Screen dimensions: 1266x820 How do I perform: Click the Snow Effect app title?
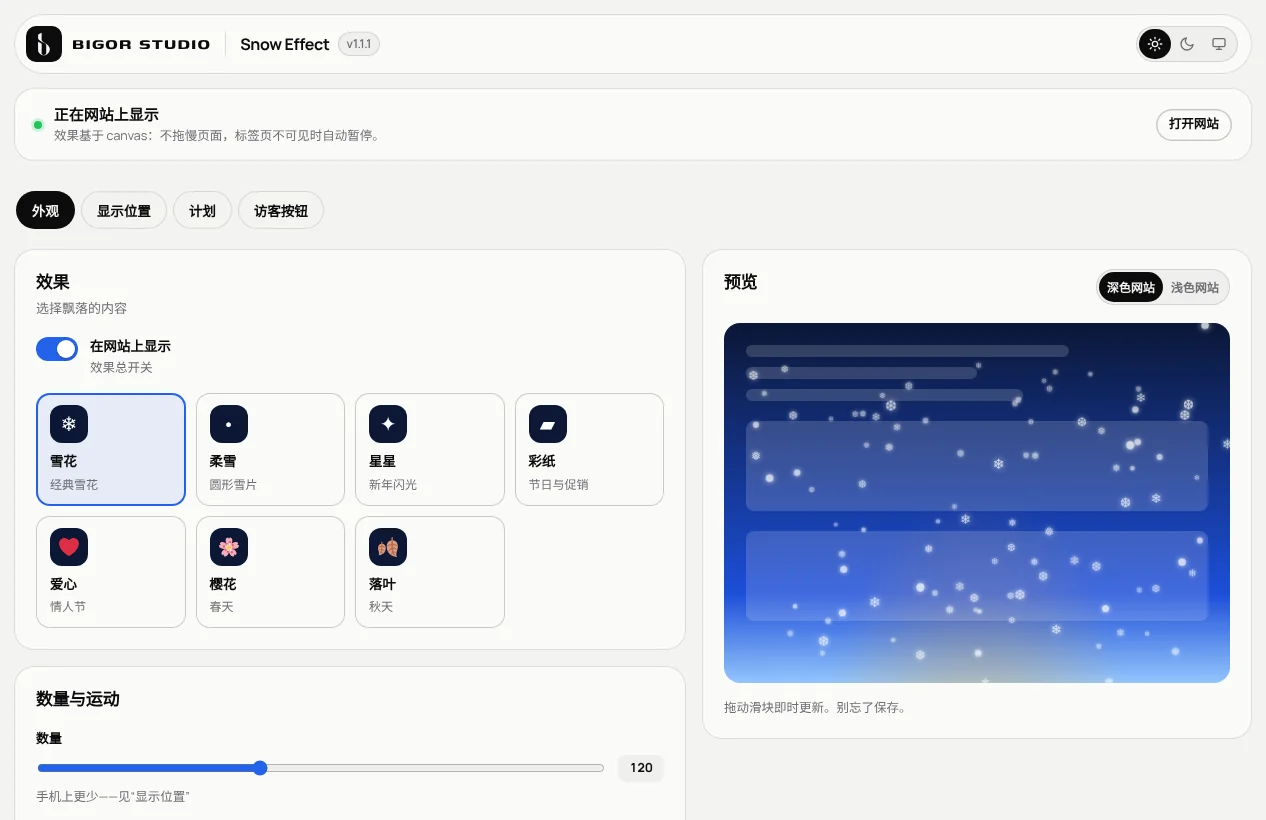coord(285,44)
